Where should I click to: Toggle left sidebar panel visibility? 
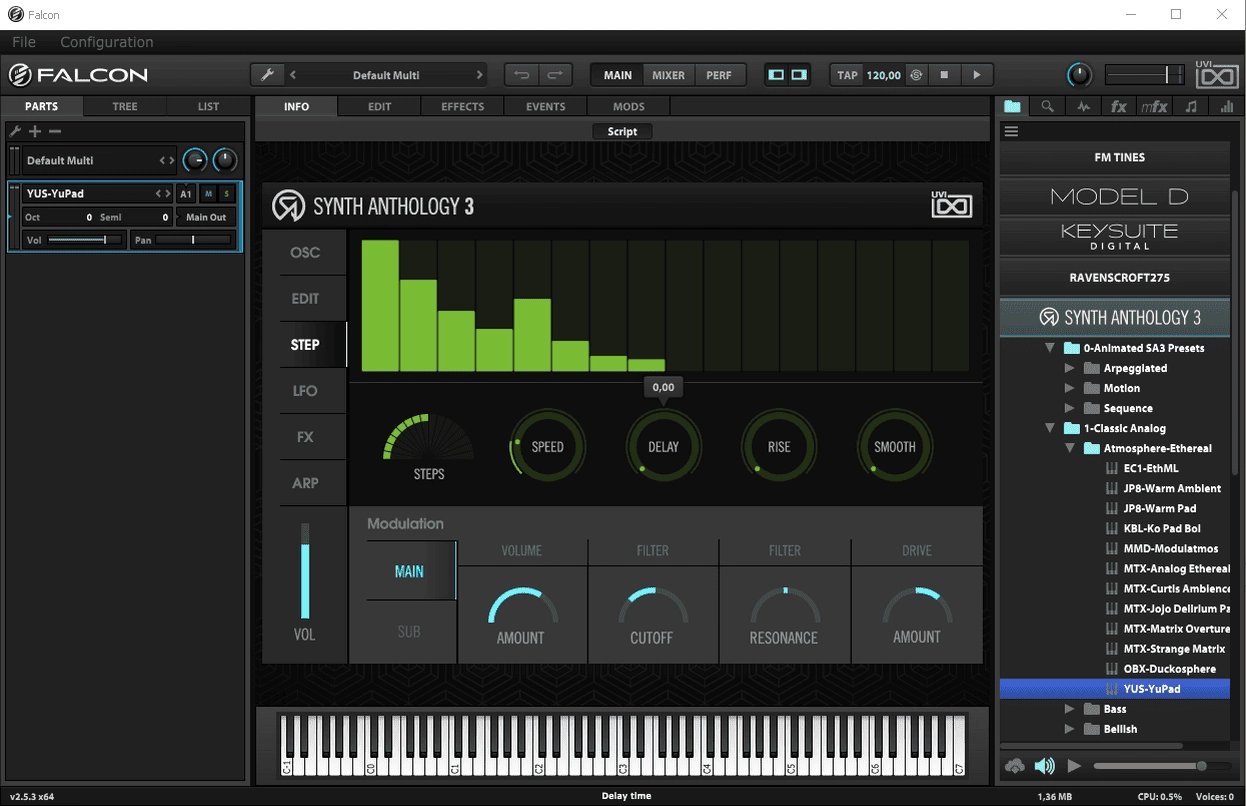[x=776, y=75]
